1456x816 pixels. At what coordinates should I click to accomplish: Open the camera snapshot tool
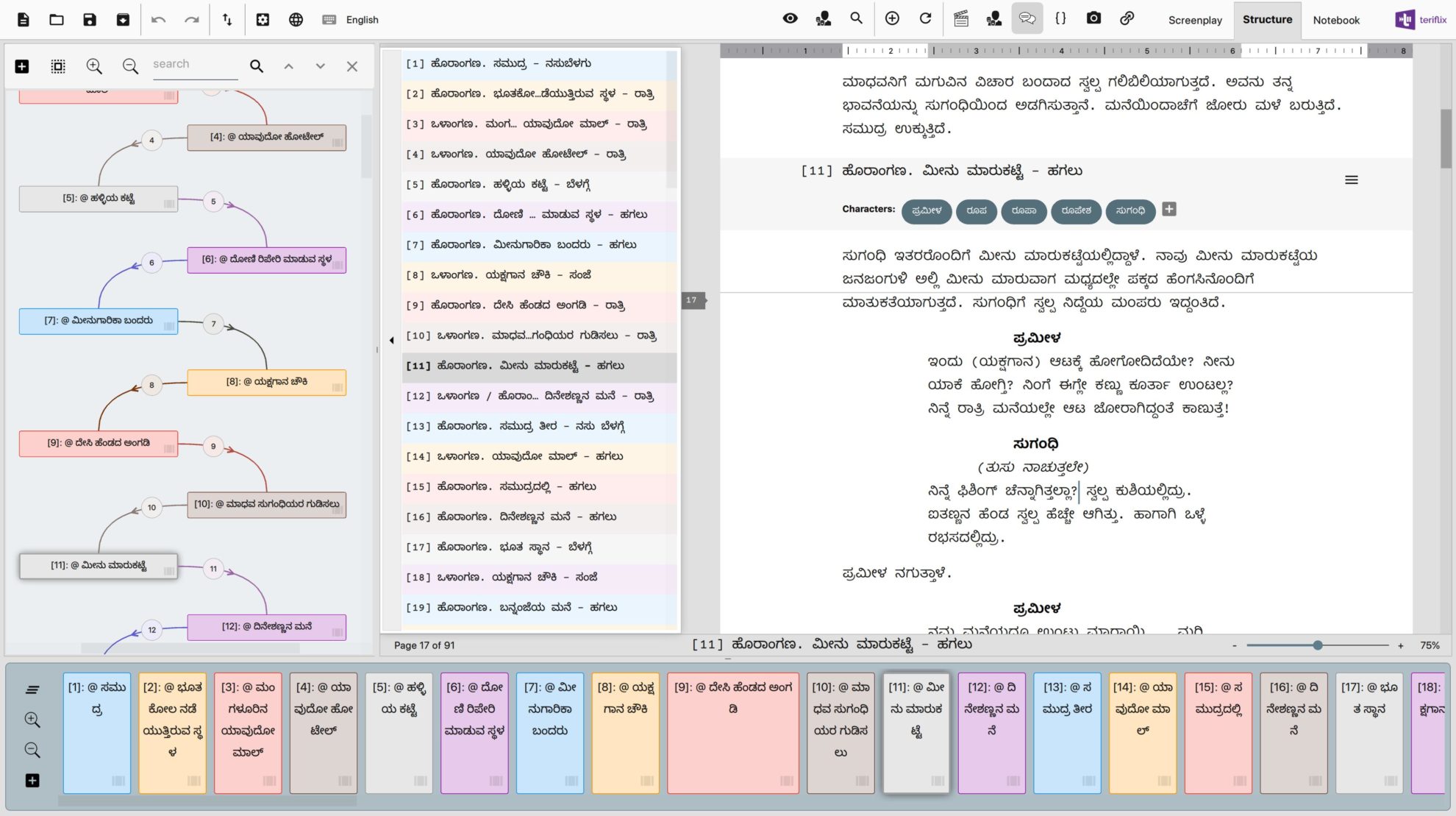coord(1093,18)
